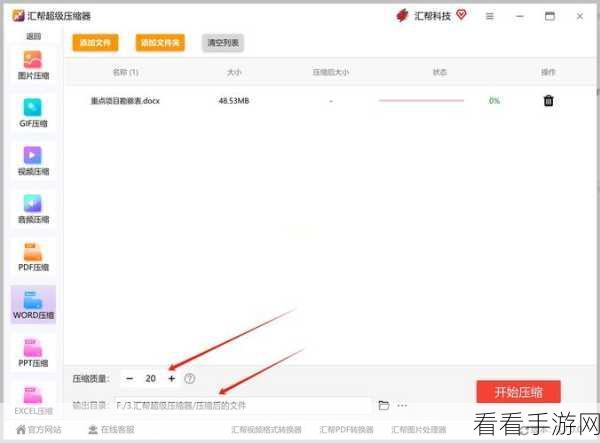
Task: Select the WORD压缩 tool
Action: click(33, 305)
